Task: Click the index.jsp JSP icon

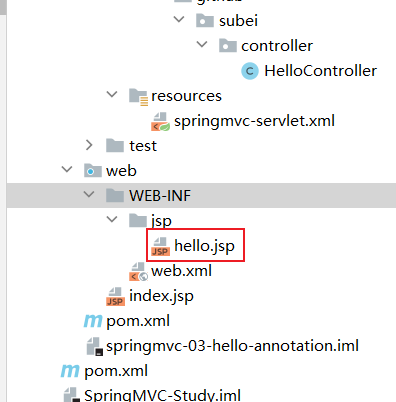Action: pos(115,297)
